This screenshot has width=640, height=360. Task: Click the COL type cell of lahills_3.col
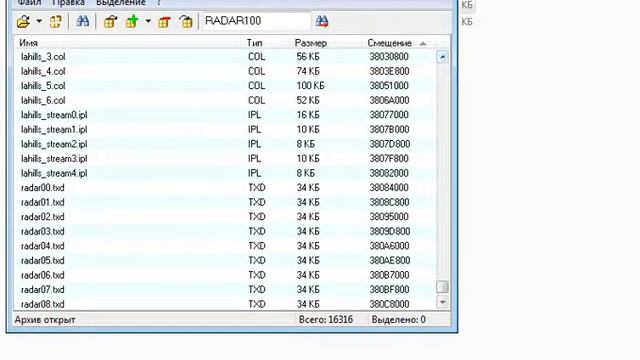(x=256, y=57)
